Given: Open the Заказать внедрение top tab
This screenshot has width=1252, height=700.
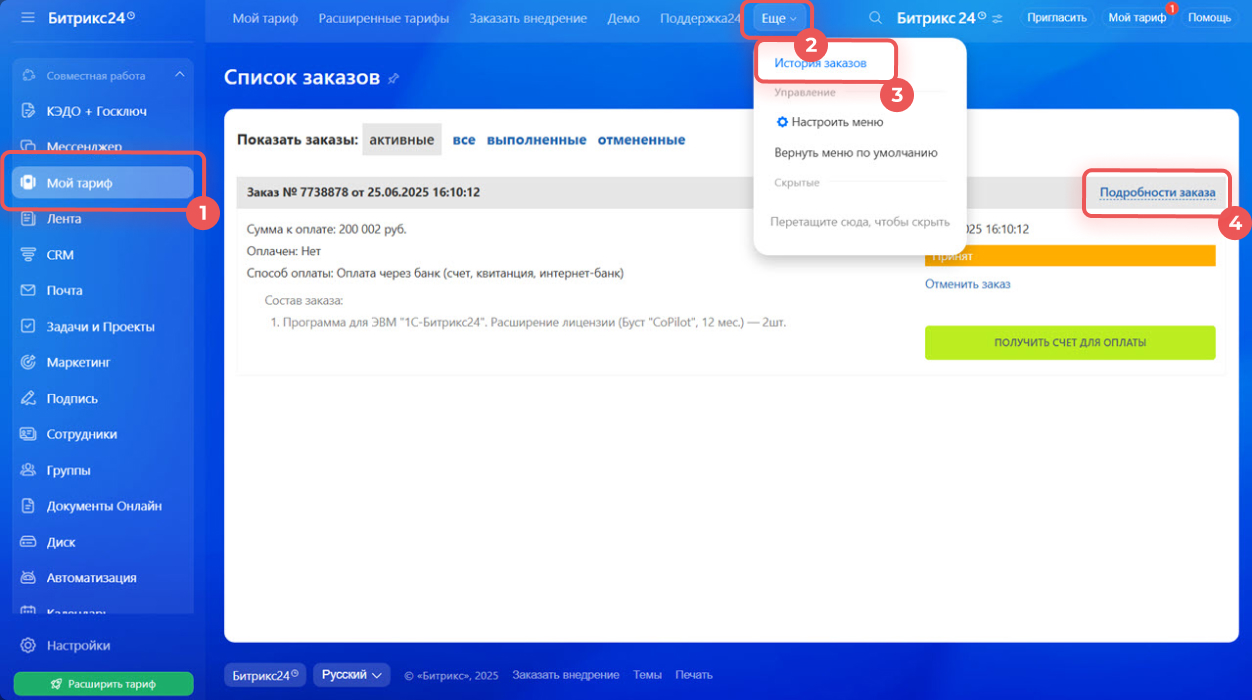Looking at the screenshot, I should pos(528,18).
